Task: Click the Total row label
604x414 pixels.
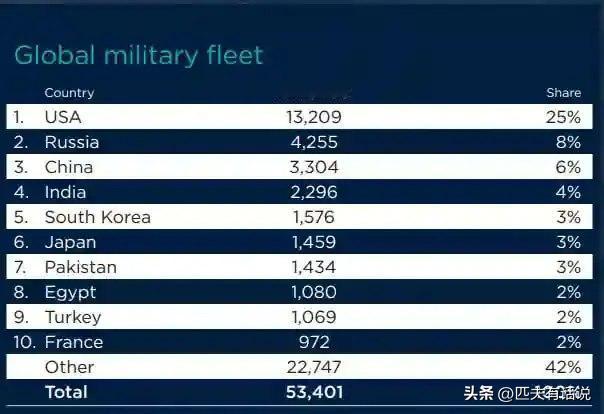Action: 66,392
